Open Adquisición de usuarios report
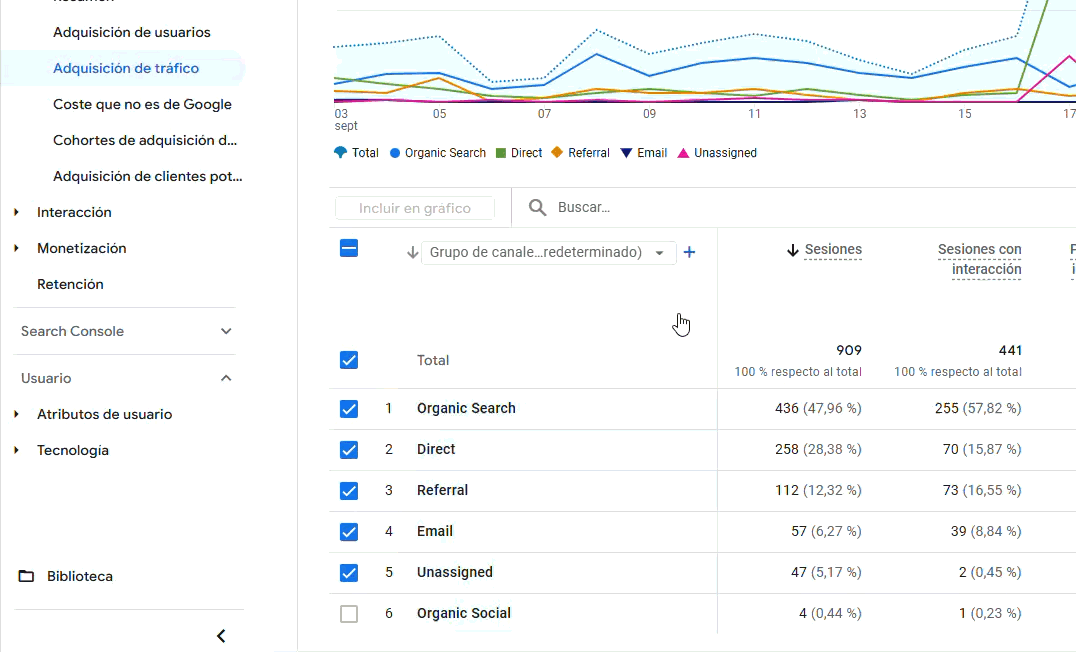 132,32
